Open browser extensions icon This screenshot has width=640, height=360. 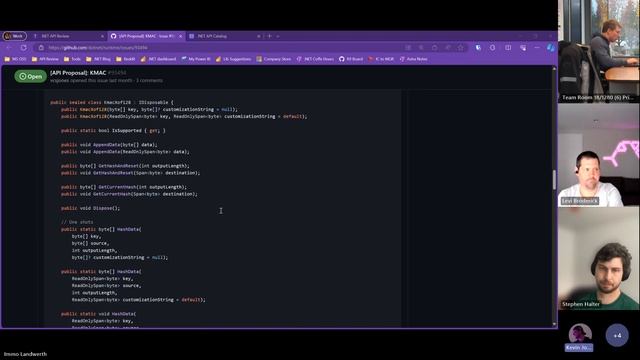pyautogui.click(x=493, y=48)
